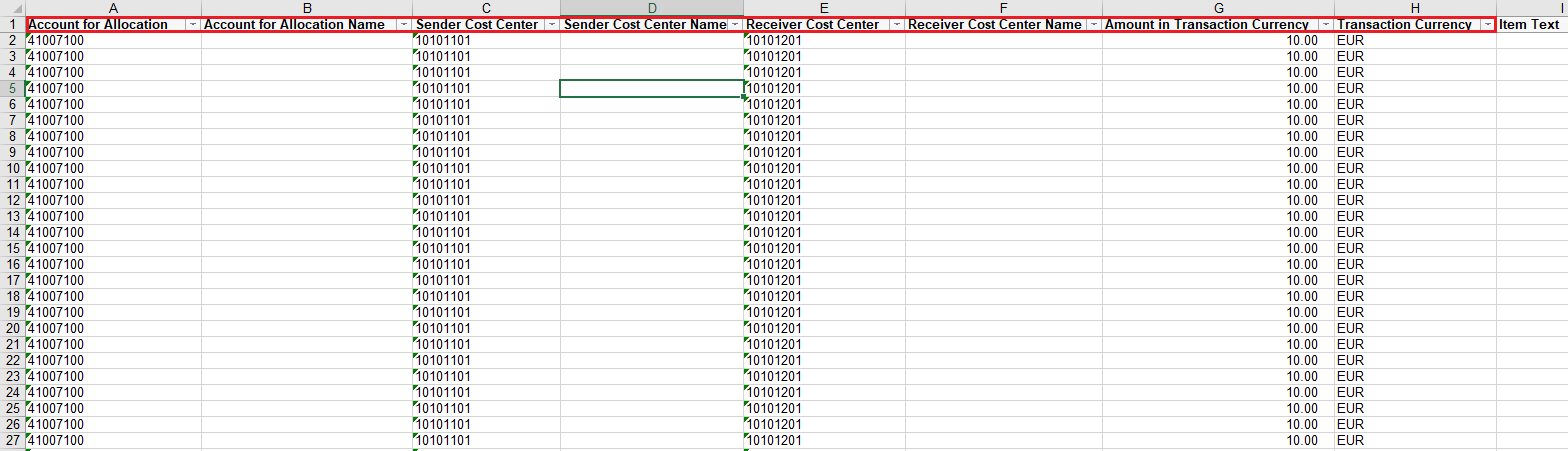This screenshot has height=451, width=1568.
Task: Select entire column G via its header
Action: click(1218, 7)
